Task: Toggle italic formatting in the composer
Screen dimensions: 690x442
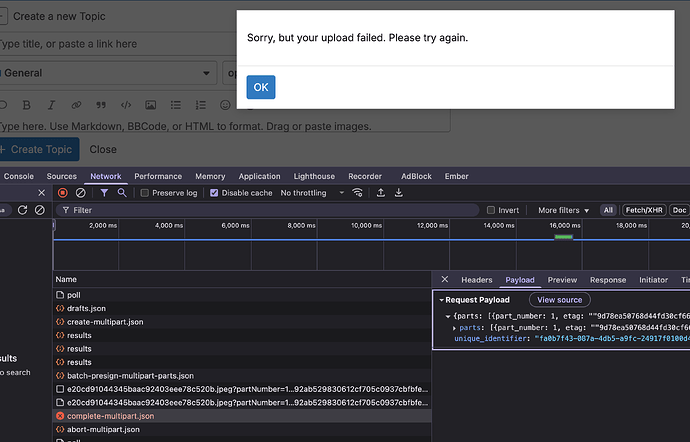Action: point(51,105)
